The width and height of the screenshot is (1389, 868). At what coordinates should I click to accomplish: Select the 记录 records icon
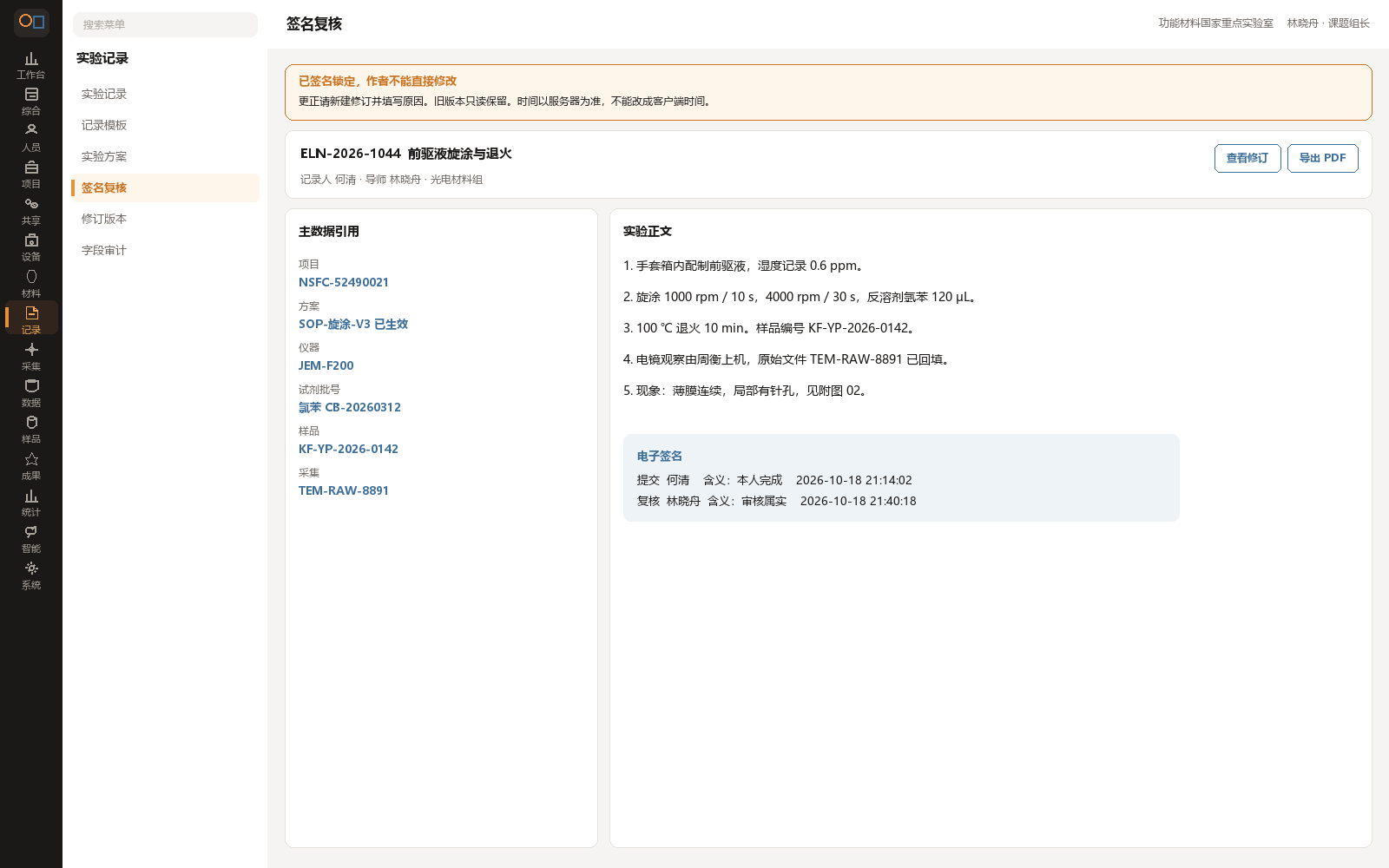click(x=31, y=319)
